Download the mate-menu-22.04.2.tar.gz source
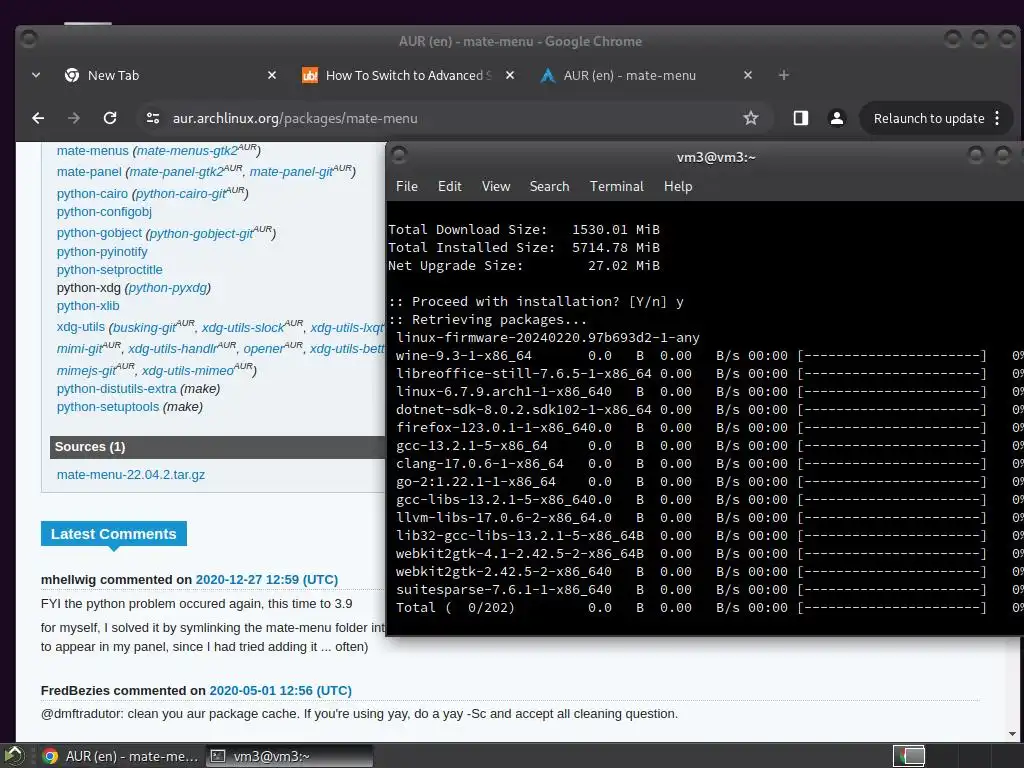This screenshot has width=1024, height=768. 131,475
